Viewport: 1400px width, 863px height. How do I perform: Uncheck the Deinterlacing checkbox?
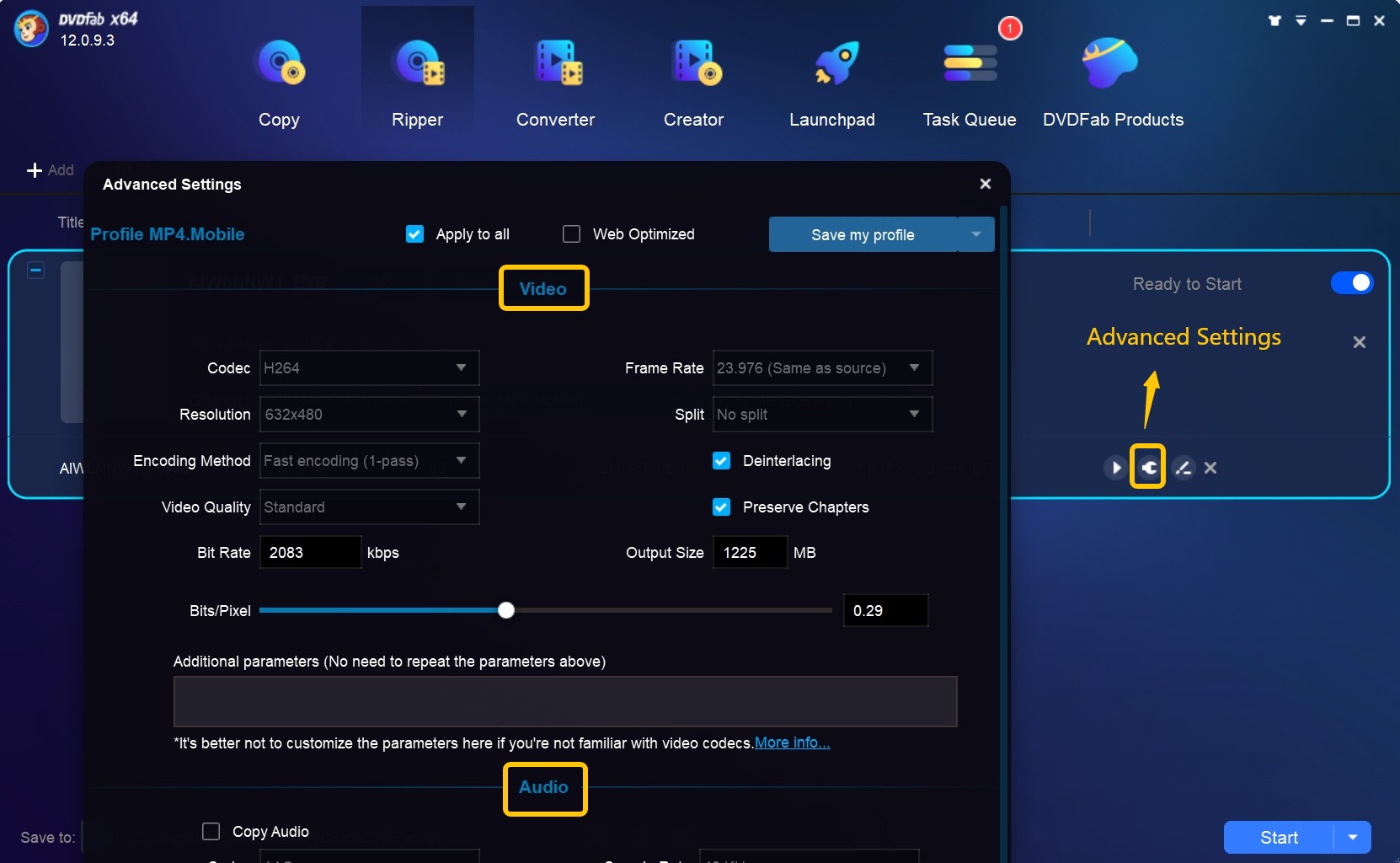[721, 461]
